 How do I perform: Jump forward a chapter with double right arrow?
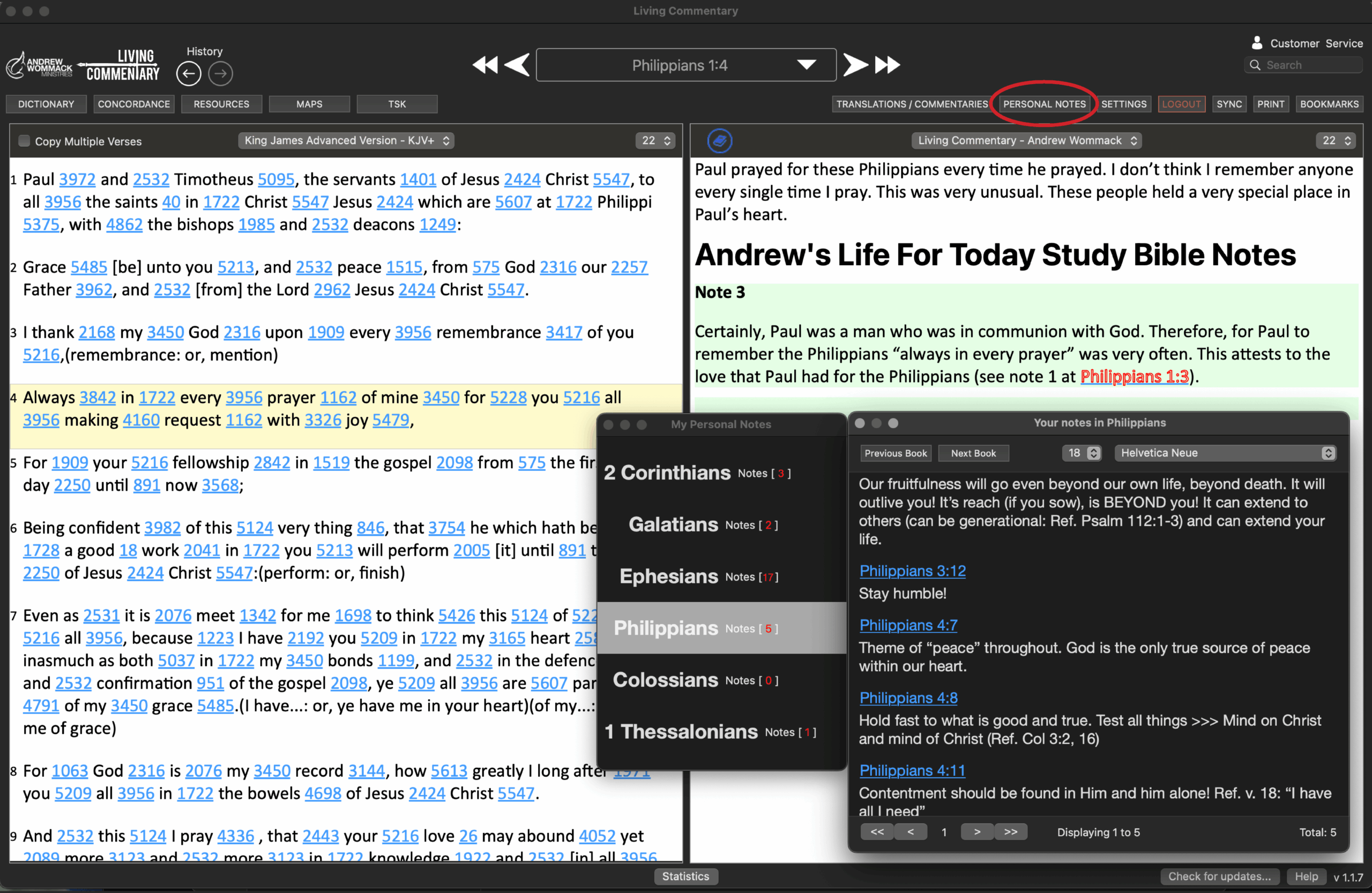coord(887,65)
